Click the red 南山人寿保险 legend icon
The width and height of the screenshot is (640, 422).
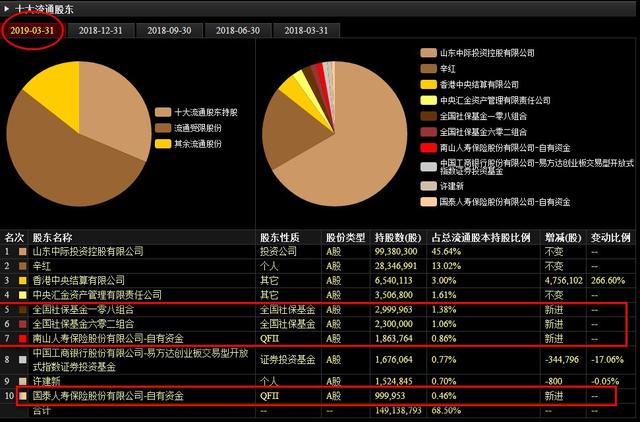428,148
